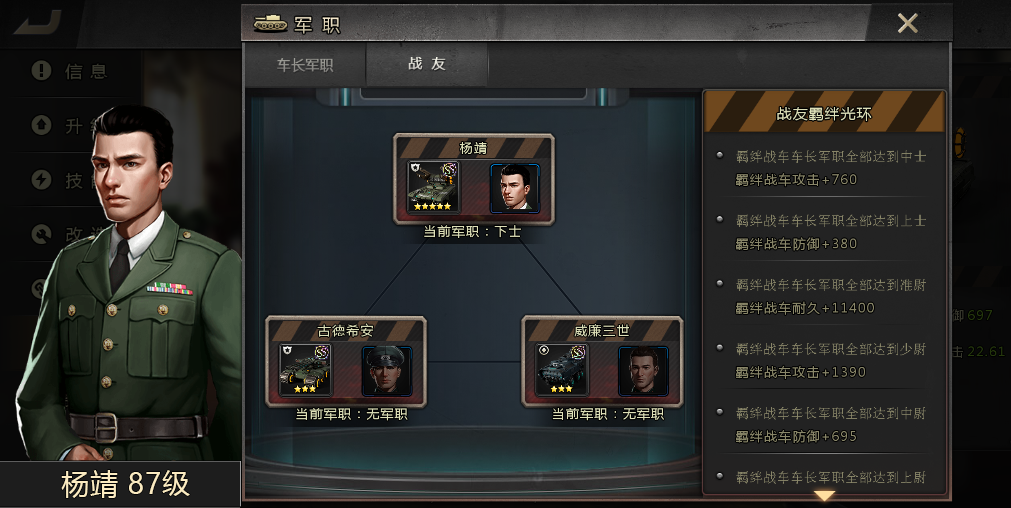Close the 军职 panel

pyautogui.click(x=908, y=23)
